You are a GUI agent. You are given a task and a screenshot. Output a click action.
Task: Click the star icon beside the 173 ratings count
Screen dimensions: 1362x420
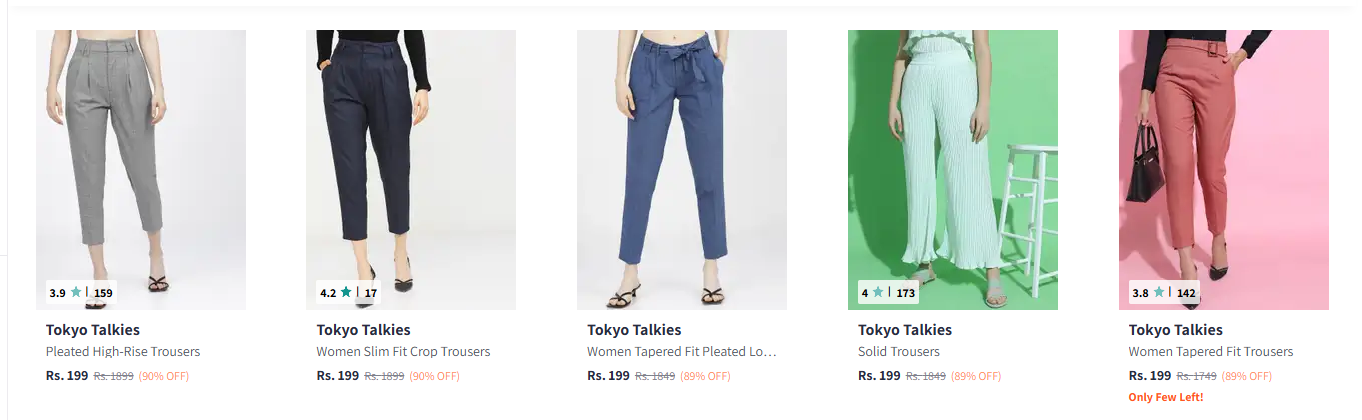[x=878, y=293]
